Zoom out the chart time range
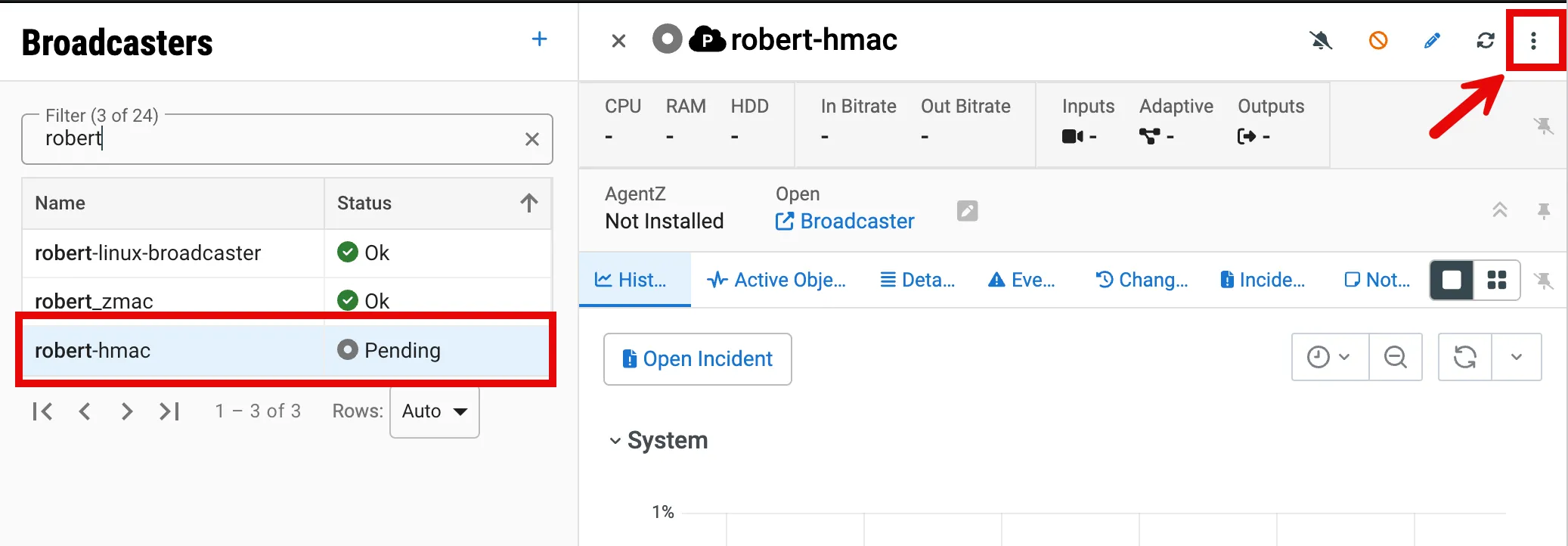The width and height of the screenshot is (1568, 546). click(1396, 357)
